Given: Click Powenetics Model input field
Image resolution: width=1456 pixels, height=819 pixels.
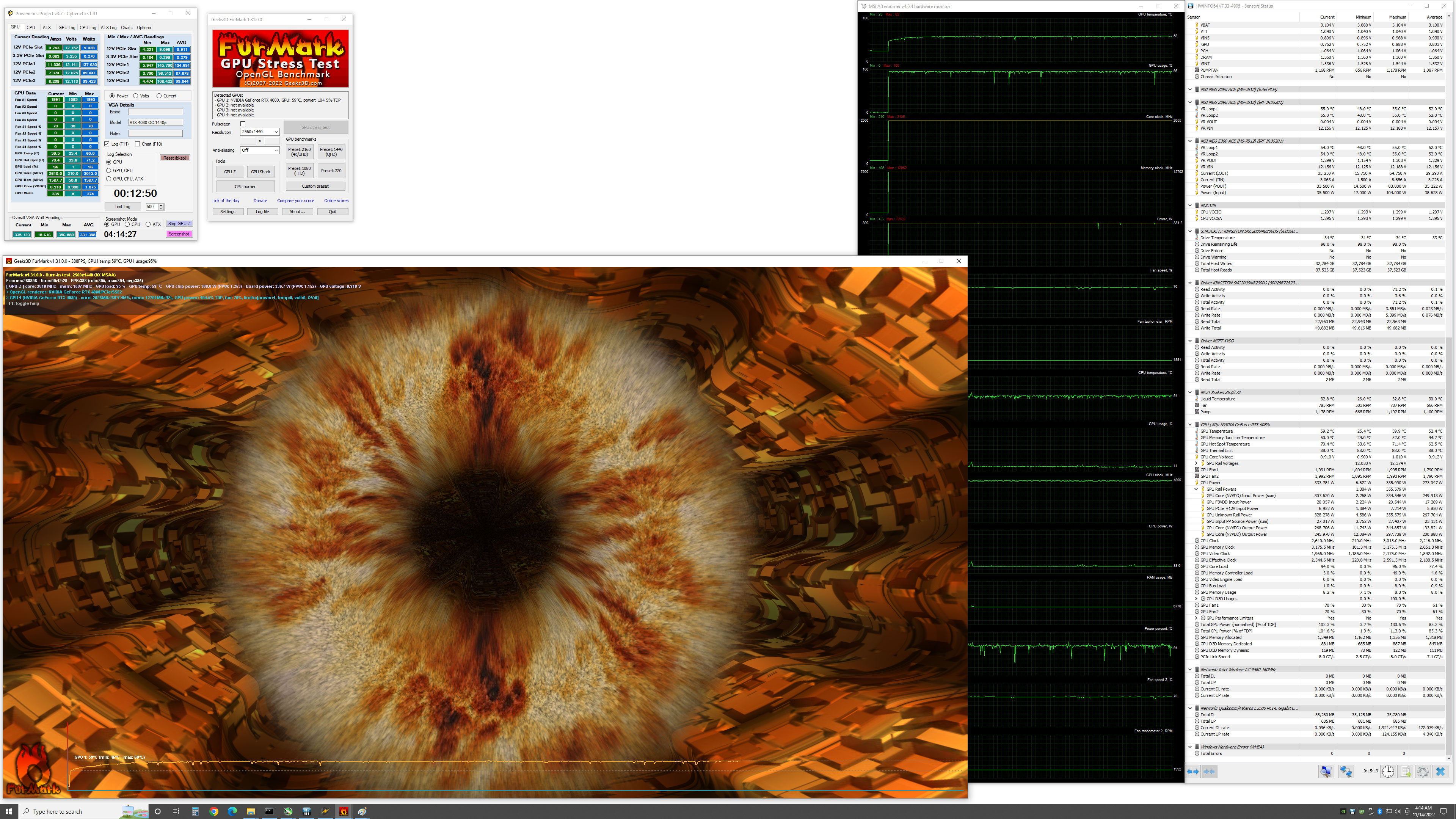Looking at the screenshot, I should point(155,122).
